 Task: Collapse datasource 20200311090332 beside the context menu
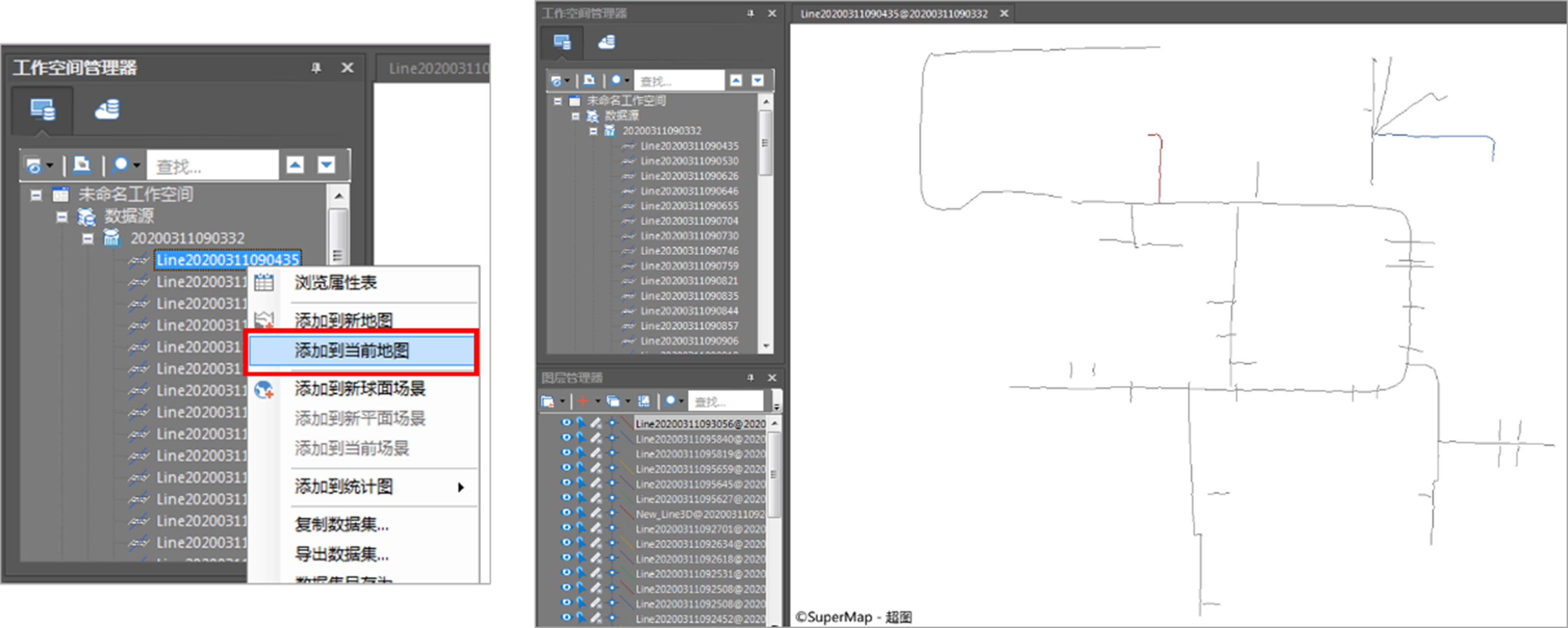pyautogui.click(x=87, y=239)
